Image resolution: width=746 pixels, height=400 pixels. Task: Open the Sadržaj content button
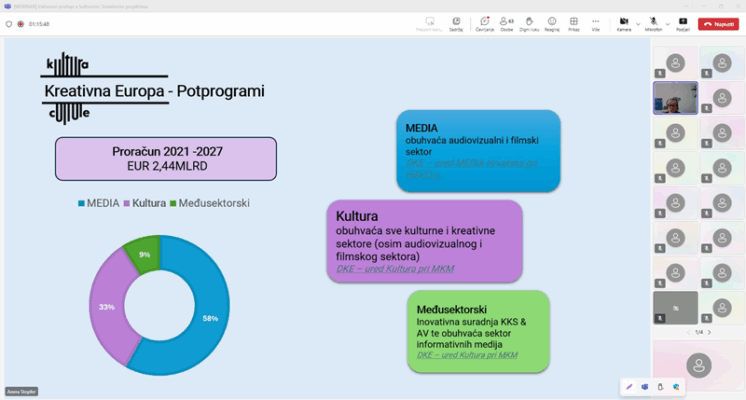coord(456,22)
